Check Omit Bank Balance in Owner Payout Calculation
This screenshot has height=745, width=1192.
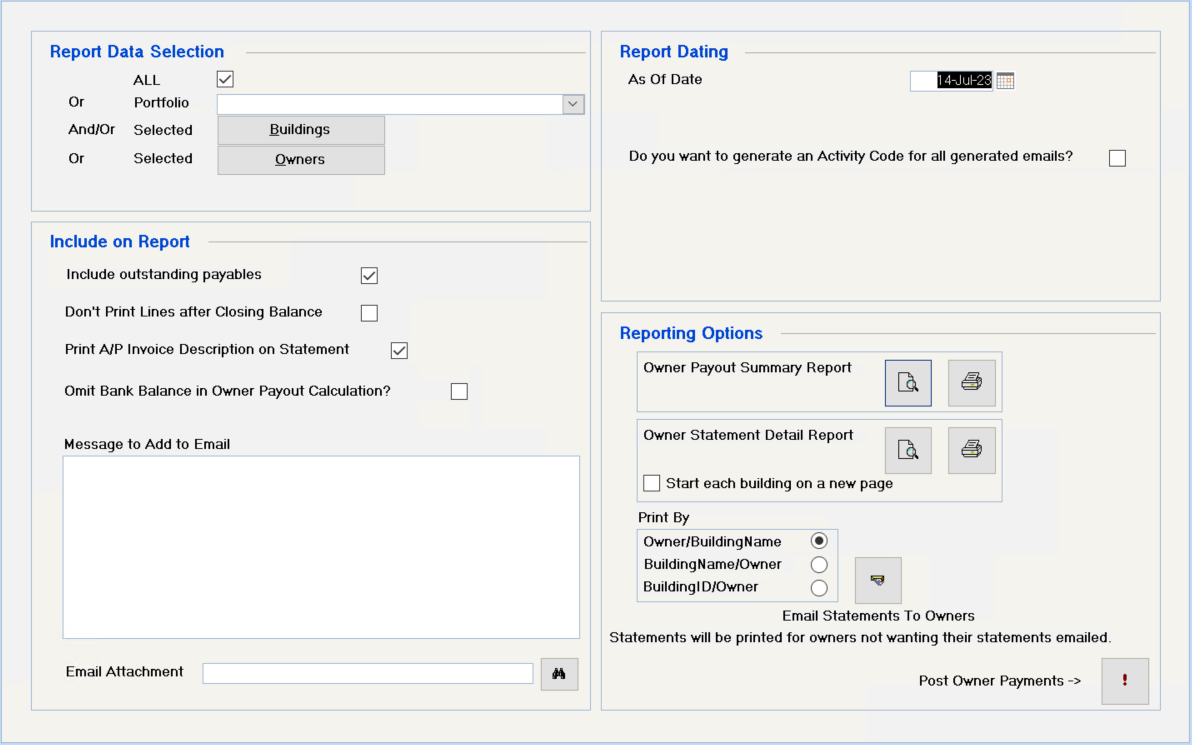point(459,392)
